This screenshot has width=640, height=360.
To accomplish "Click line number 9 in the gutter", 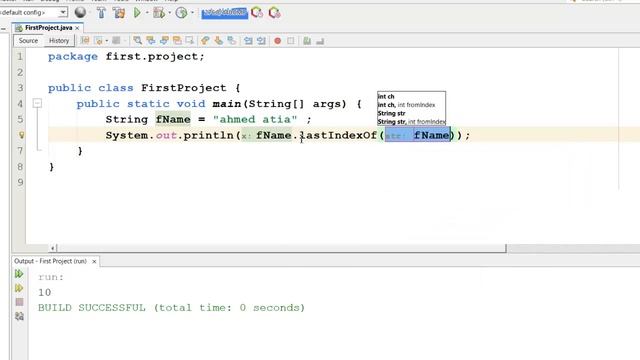I will click(x=20, y=182).
